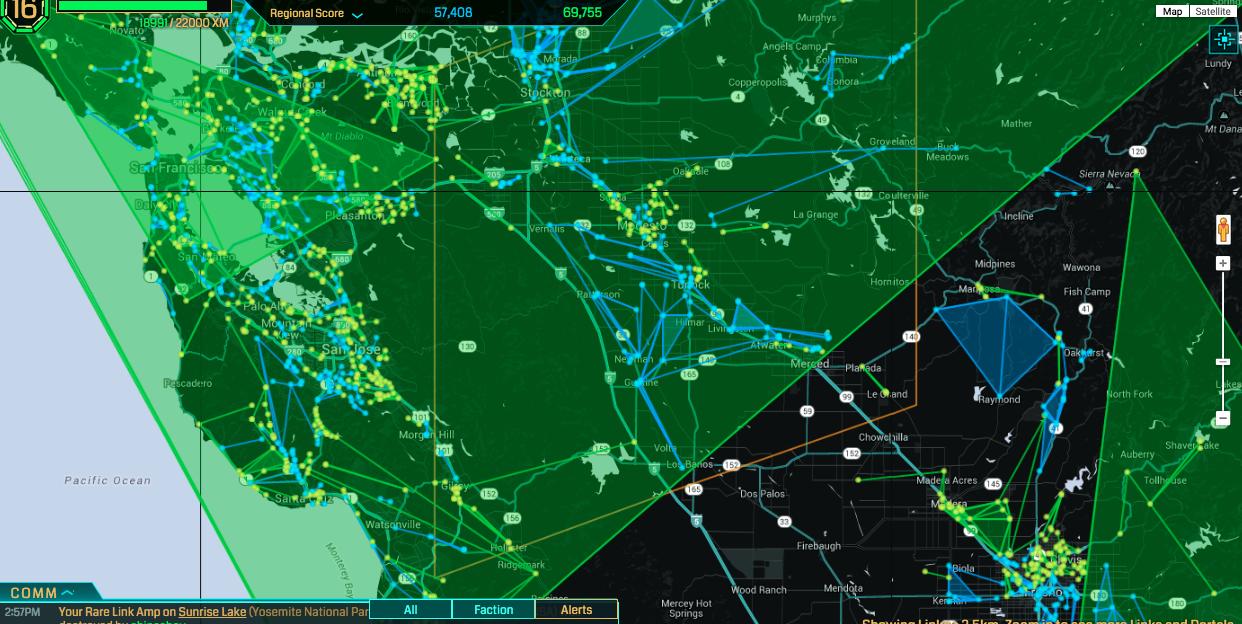Click the highway 130 shield marker

467,346
